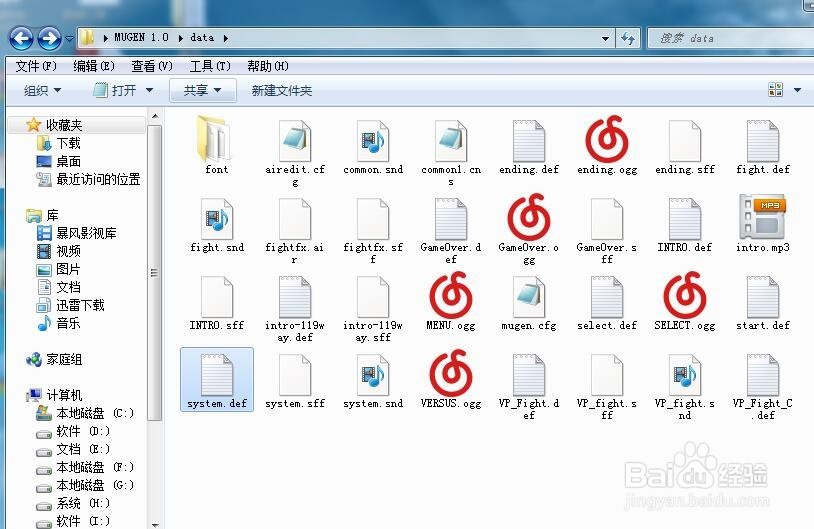The image size is (814, 529).
Task: Open the 组织 dropdown
Action: coord(43,90)
